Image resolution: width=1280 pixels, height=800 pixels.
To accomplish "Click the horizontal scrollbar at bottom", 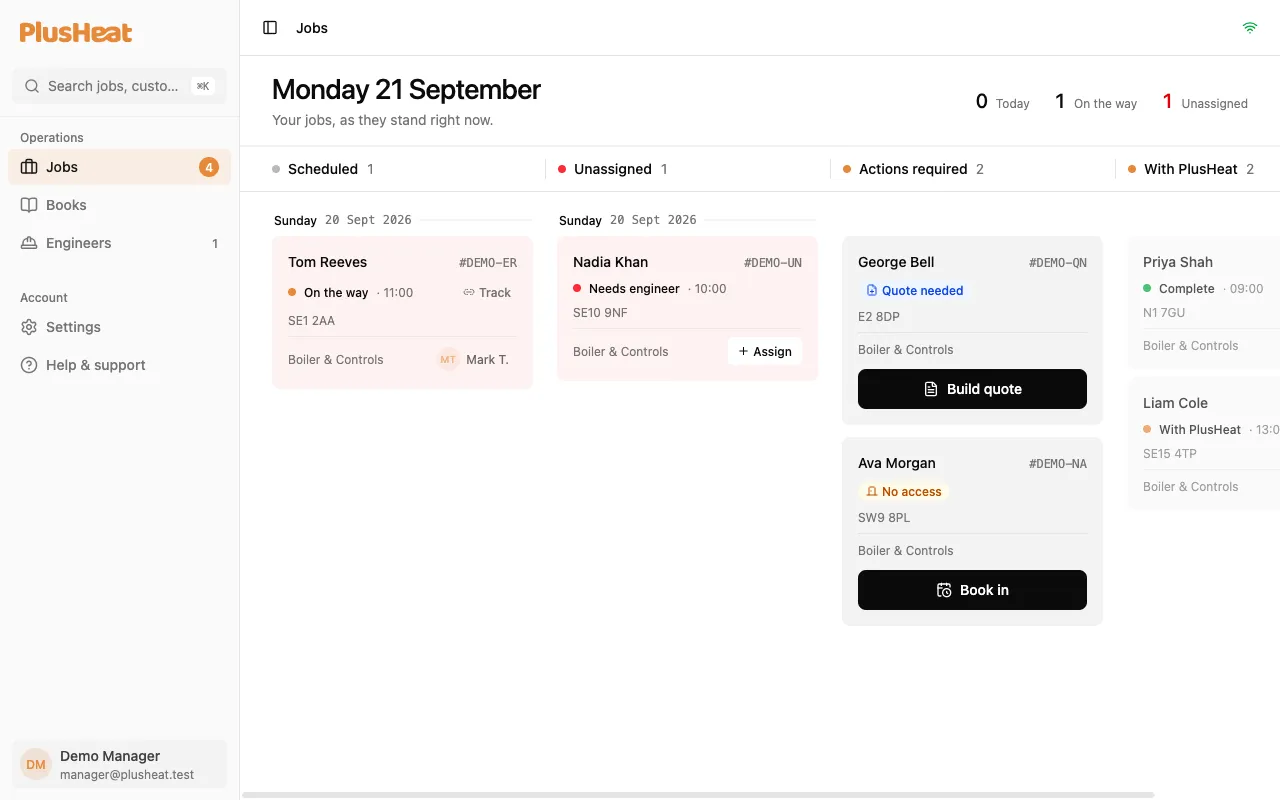I will click(x=698, y=795).
